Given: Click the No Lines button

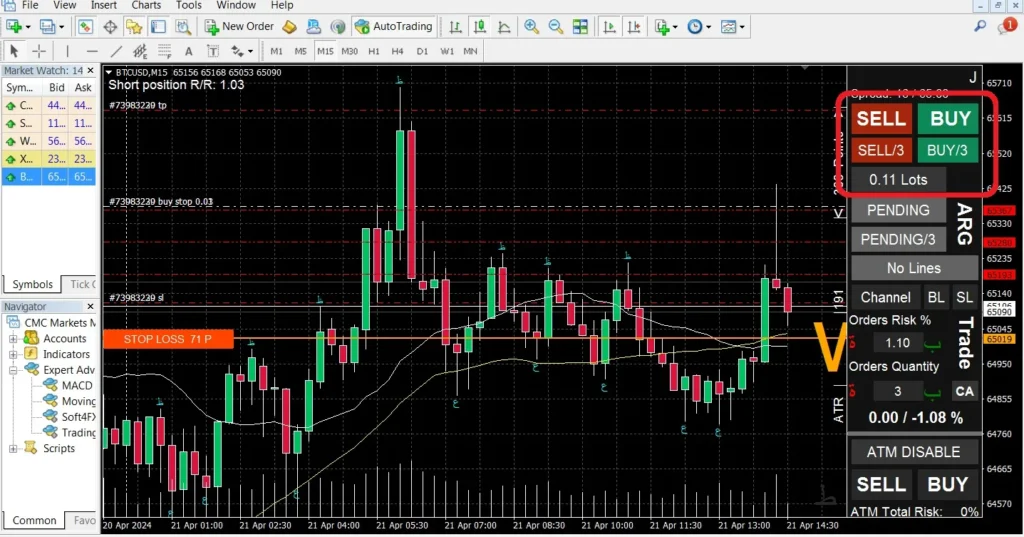Looking at the screenshot, I should (914, 268).
